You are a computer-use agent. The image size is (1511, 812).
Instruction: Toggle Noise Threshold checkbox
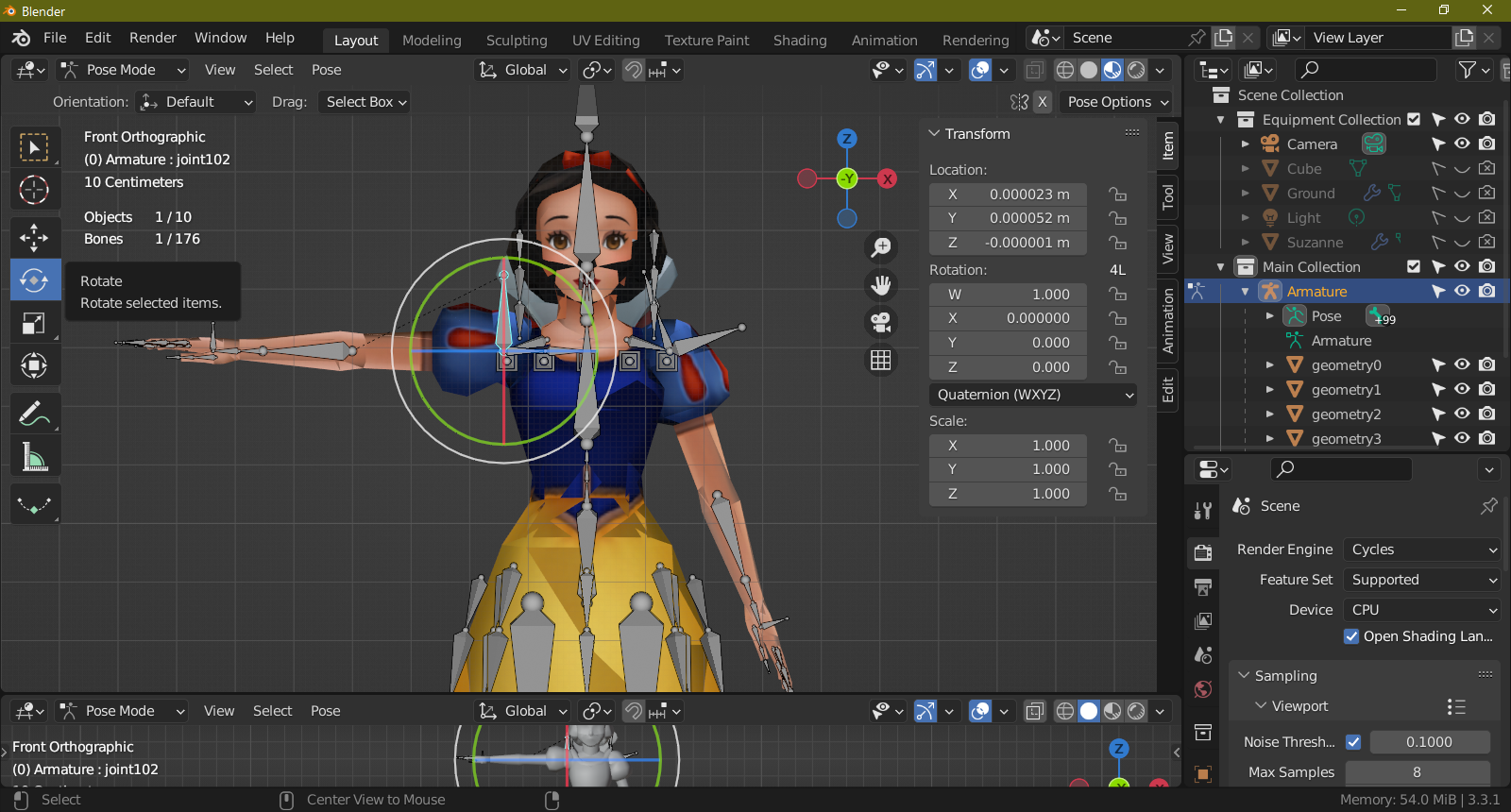[x=1353, y=742]
